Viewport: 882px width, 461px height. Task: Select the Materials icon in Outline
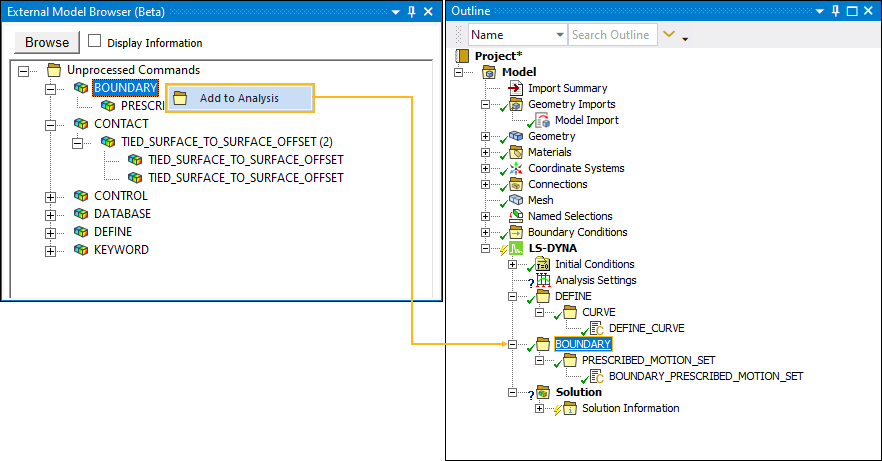516,152
